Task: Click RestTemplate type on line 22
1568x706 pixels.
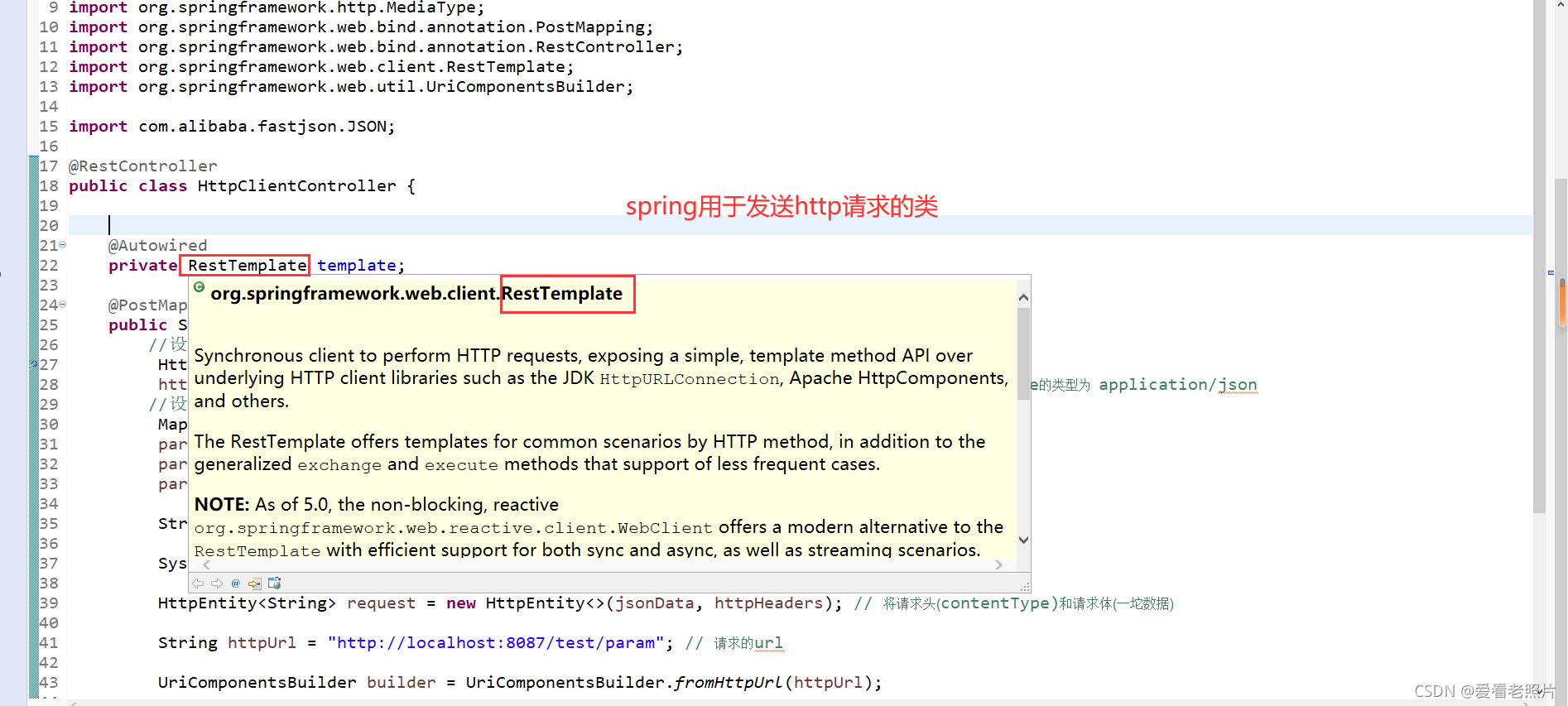Action: (248, 266)
